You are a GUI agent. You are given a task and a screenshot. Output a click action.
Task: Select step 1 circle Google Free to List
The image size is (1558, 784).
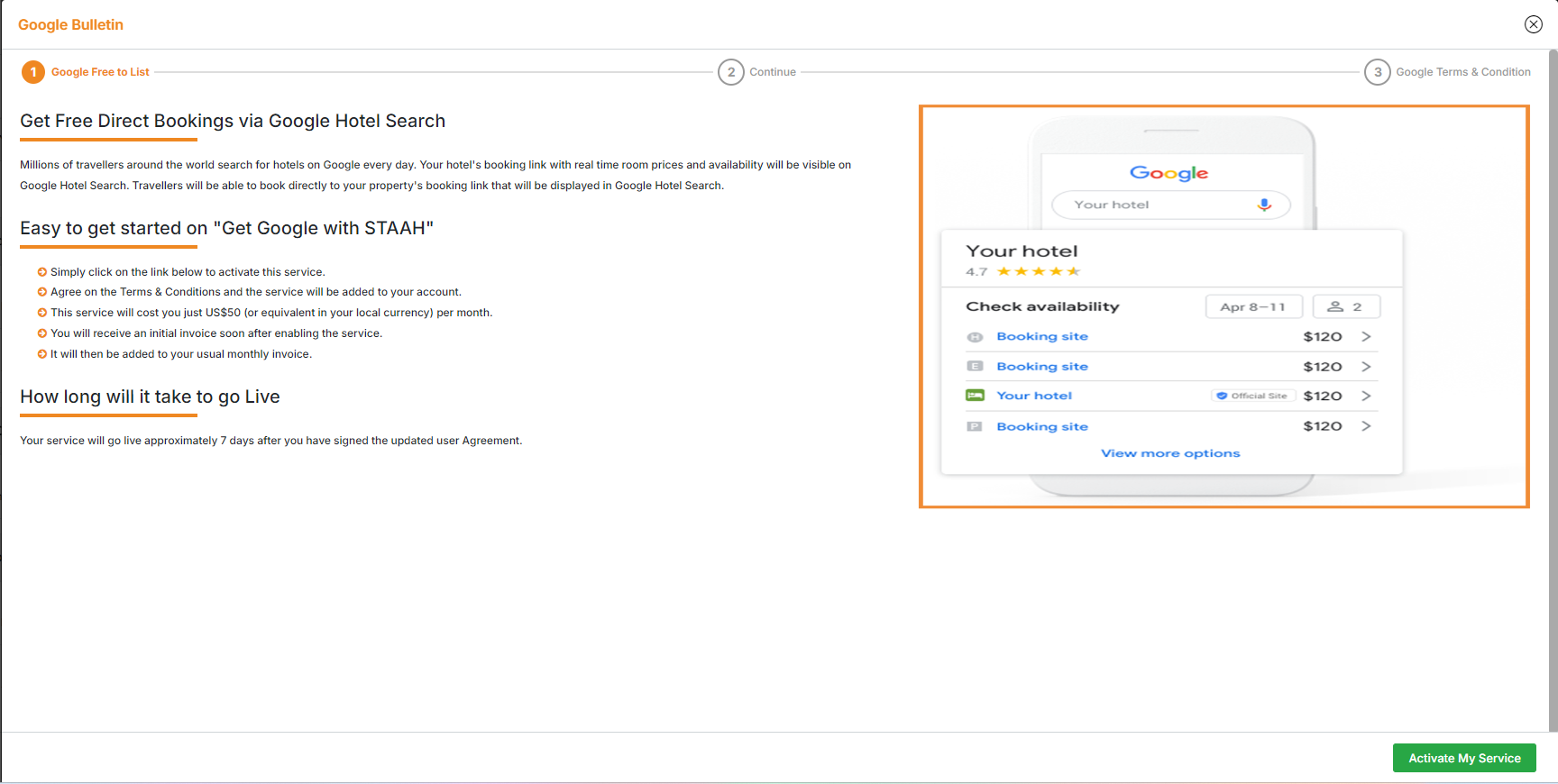click(x=33, y=72)
